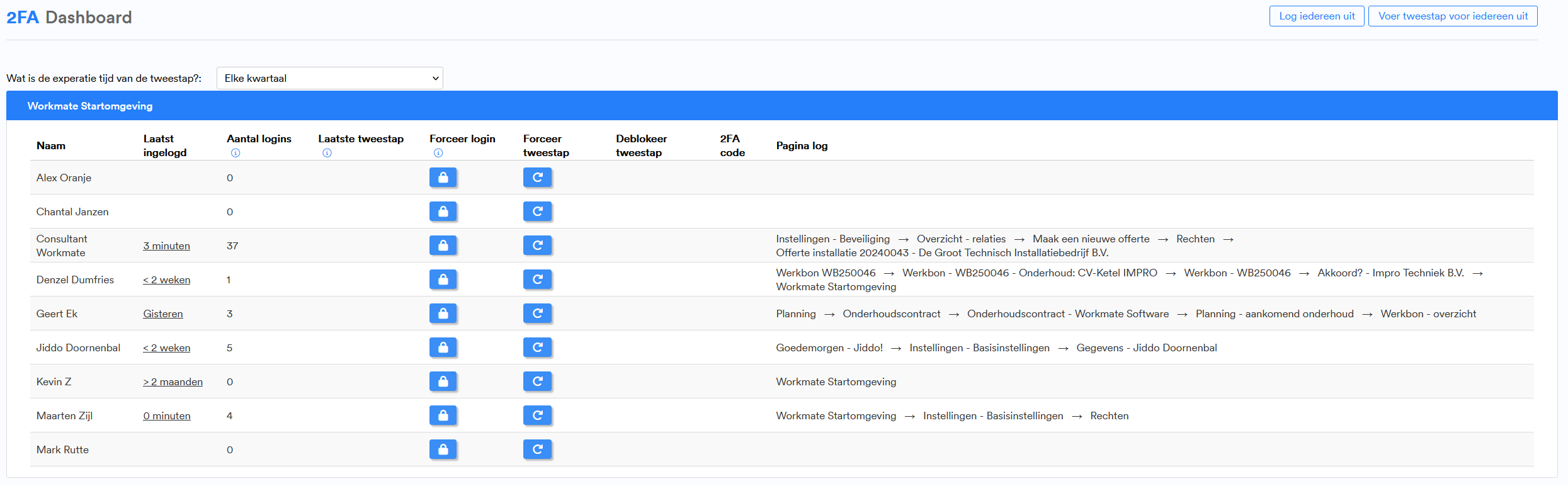Click the lock icon for Alex Oranje

click(x=443, y=178)
